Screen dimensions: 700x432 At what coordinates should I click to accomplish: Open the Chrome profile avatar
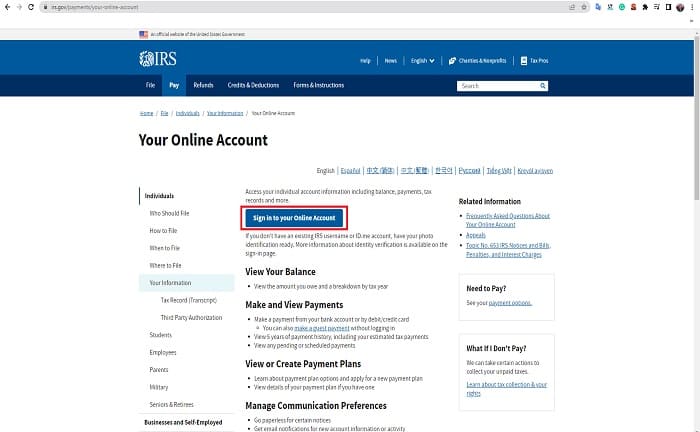680,7
